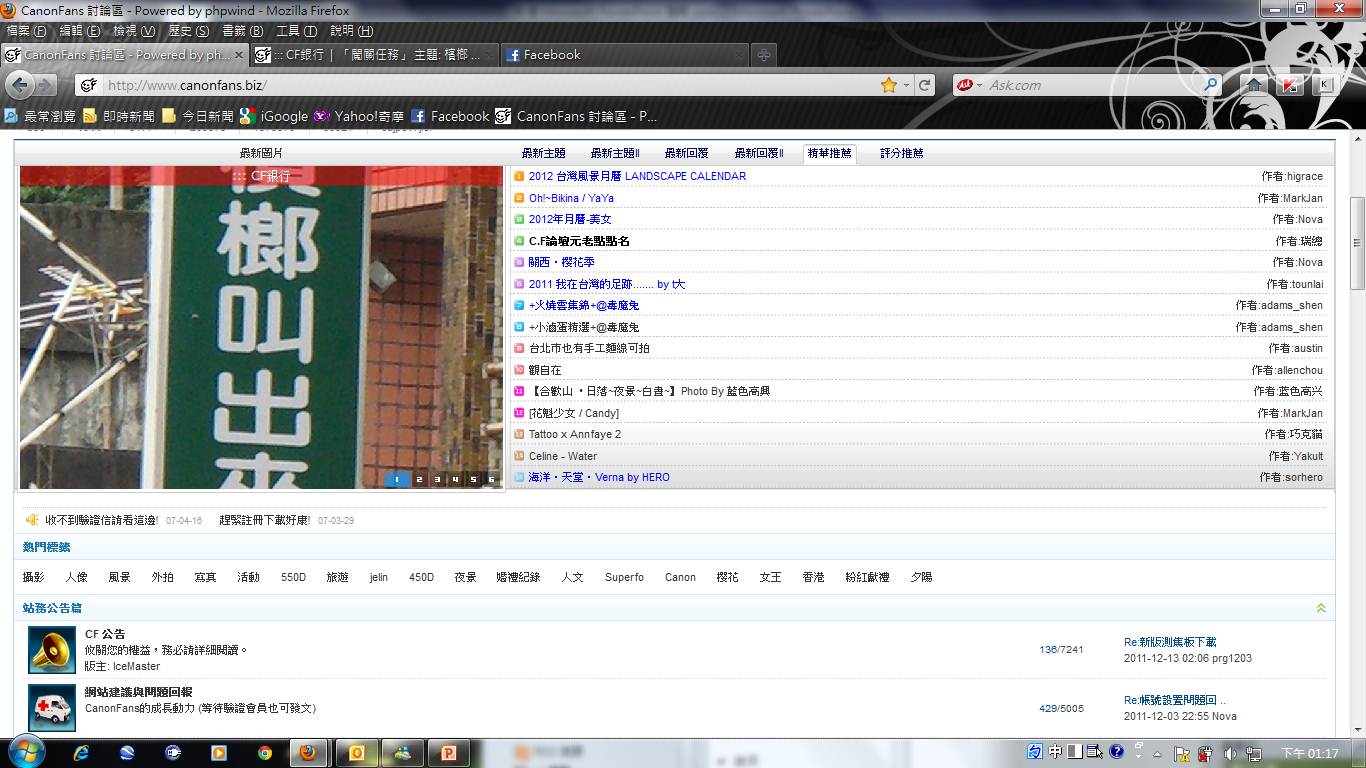The width and height of the screenshot is (1366, 768).
Task: Click the volume speaker tray icon
Action: click(1229, 752)
